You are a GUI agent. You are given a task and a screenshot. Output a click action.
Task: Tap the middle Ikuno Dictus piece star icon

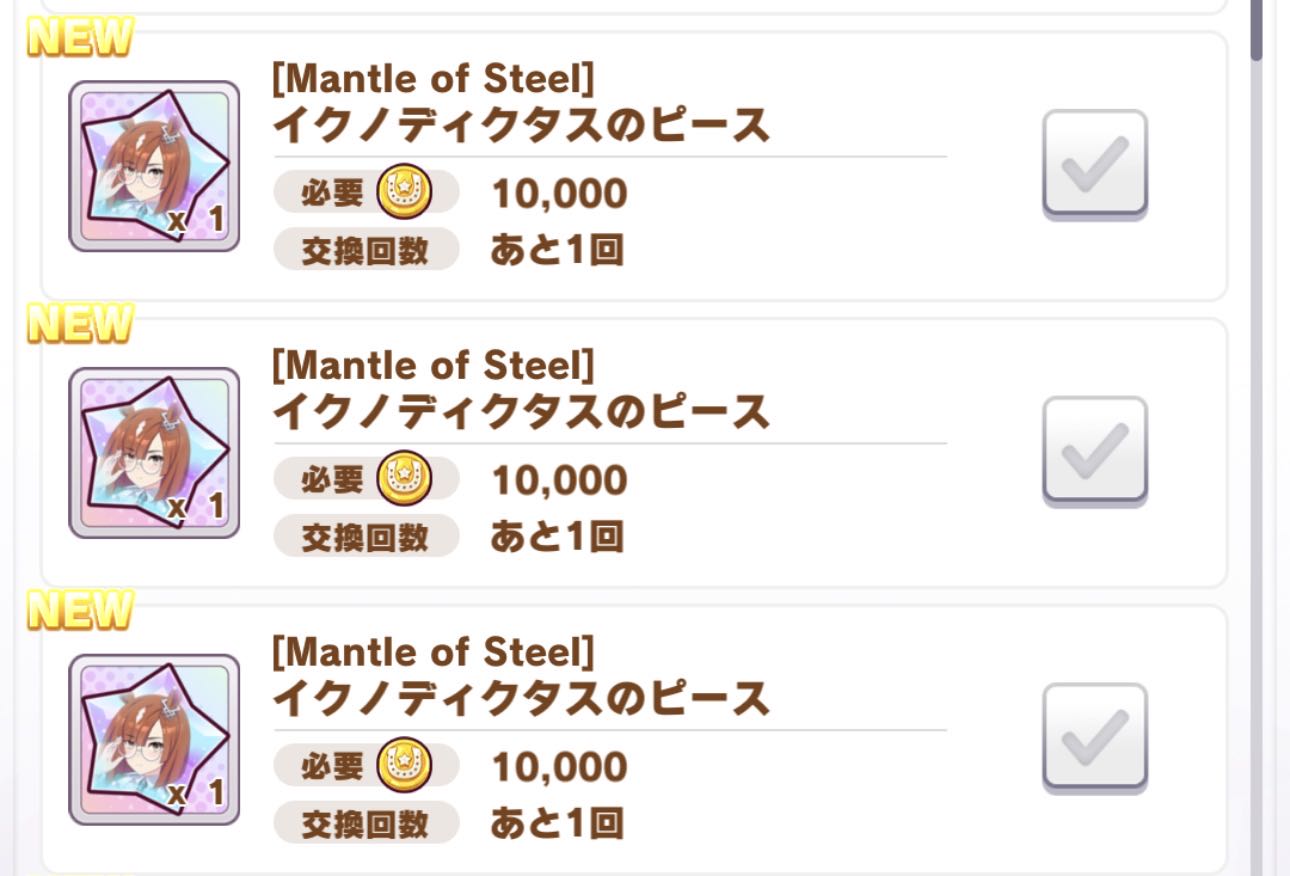point(154,453)
